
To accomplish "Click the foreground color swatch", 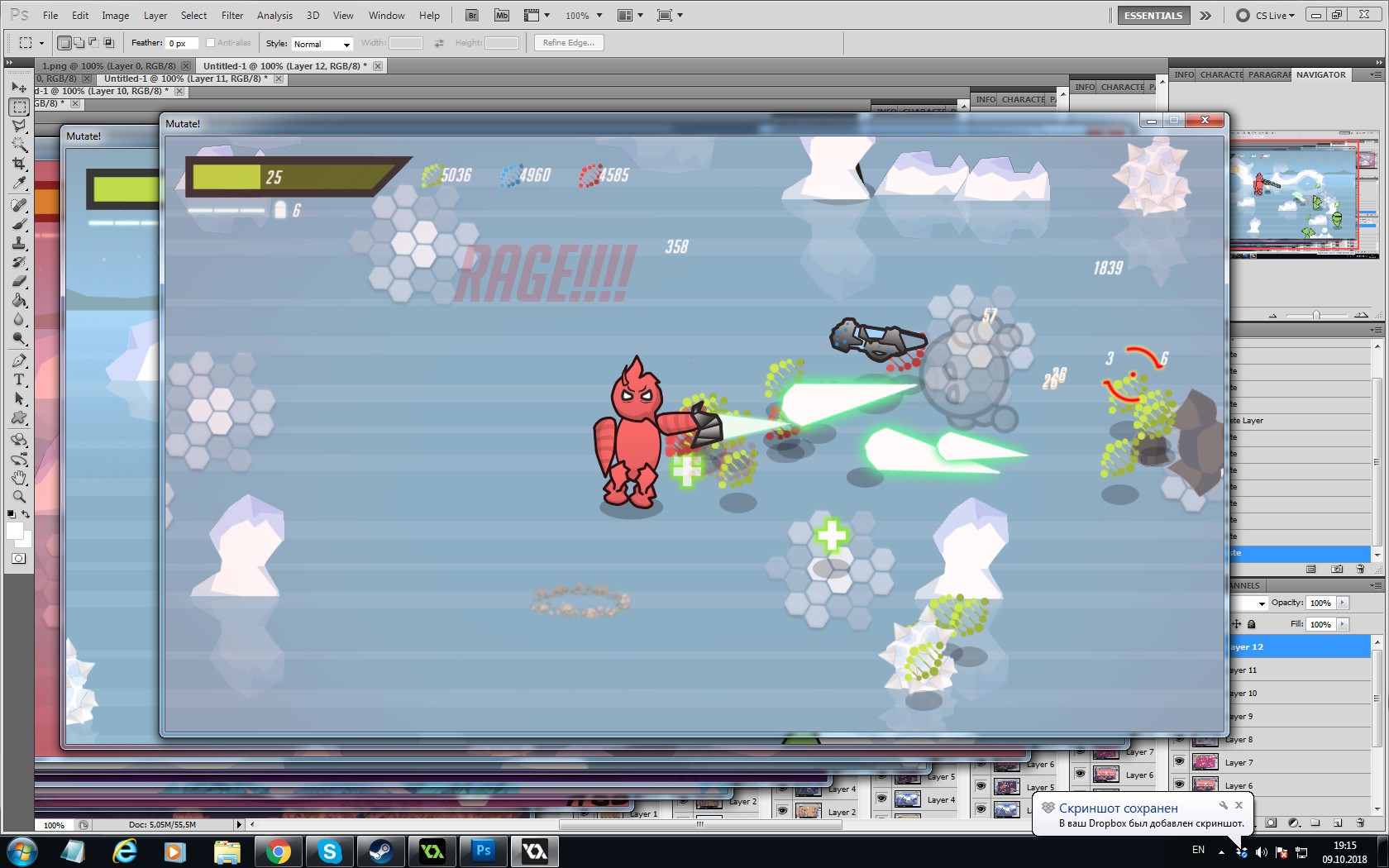I will pyautogui.click(x=14, y=531).
